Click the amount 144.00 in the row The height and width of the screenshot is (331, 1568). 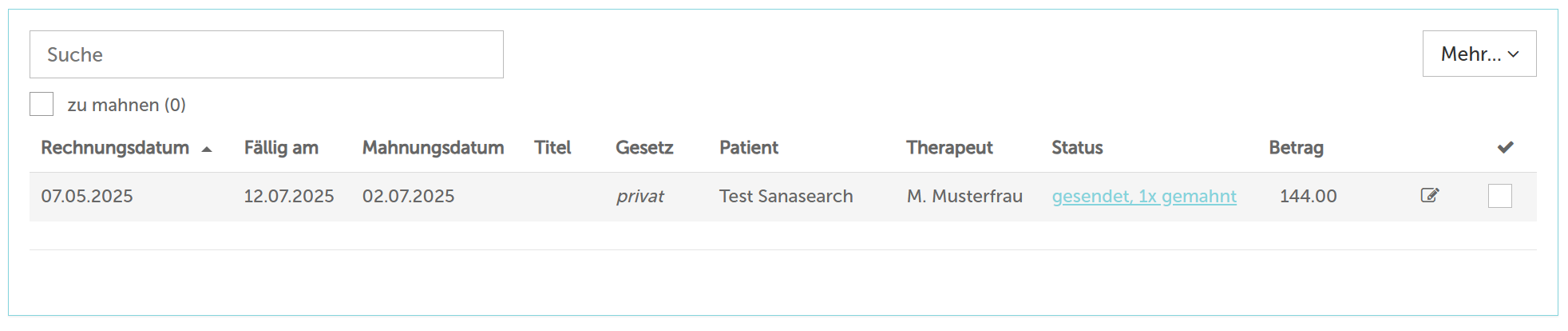click(x=1308, y=196)
